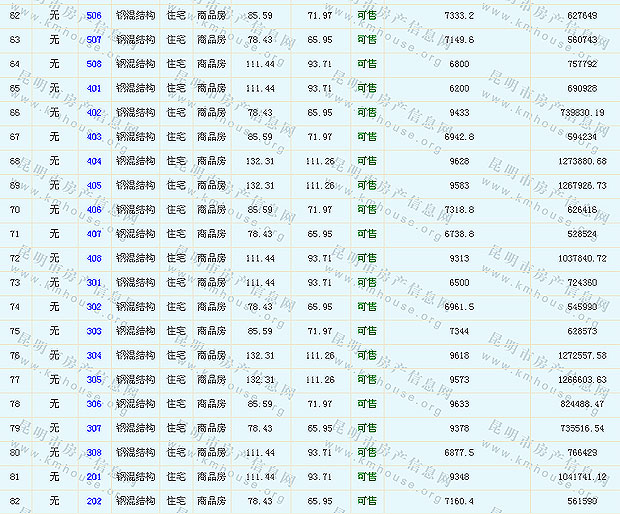Click the 404 room number

click(94, 161)
